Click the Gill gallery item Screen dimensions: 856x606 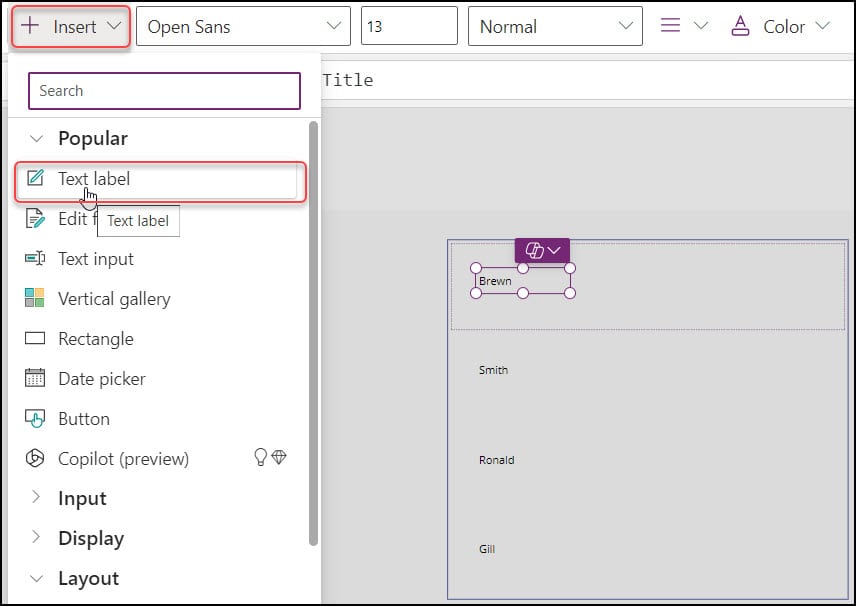pyautogui.click(x=487, y=549)
